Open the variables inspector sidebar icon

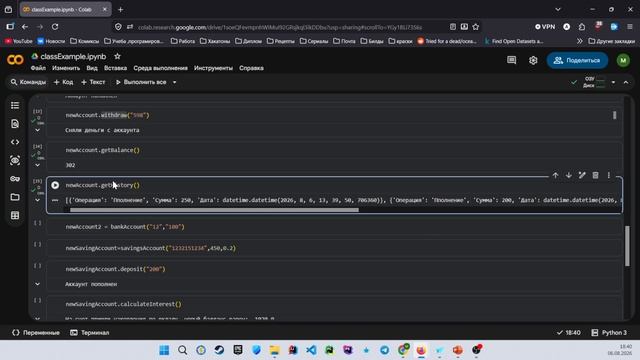point(15,160)
